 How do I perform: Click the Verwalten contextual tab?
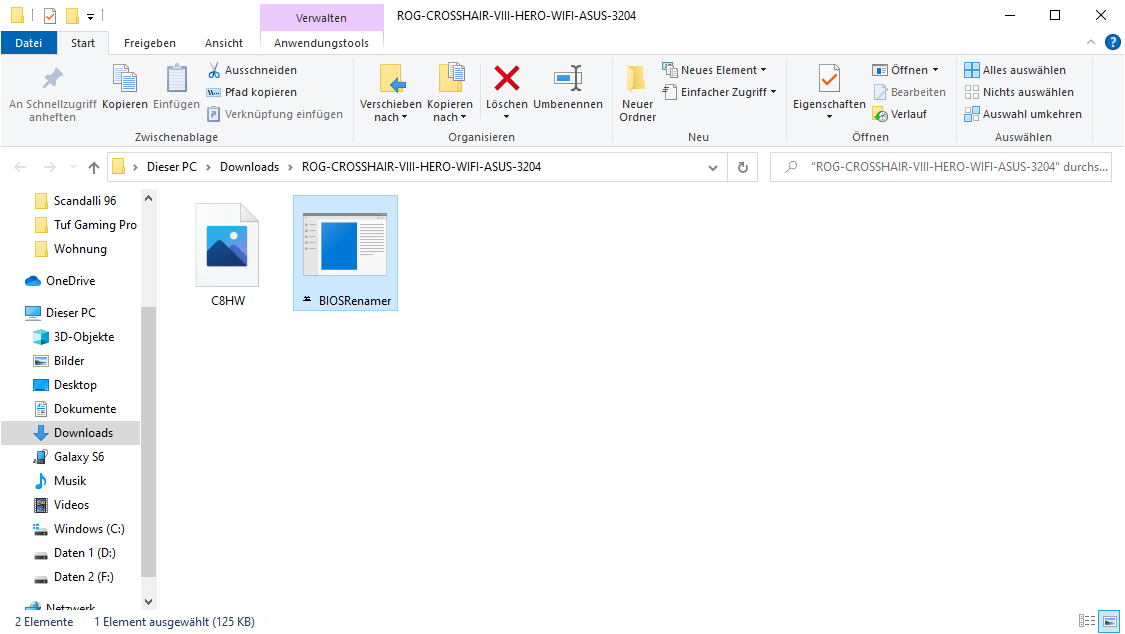[321, 18]
